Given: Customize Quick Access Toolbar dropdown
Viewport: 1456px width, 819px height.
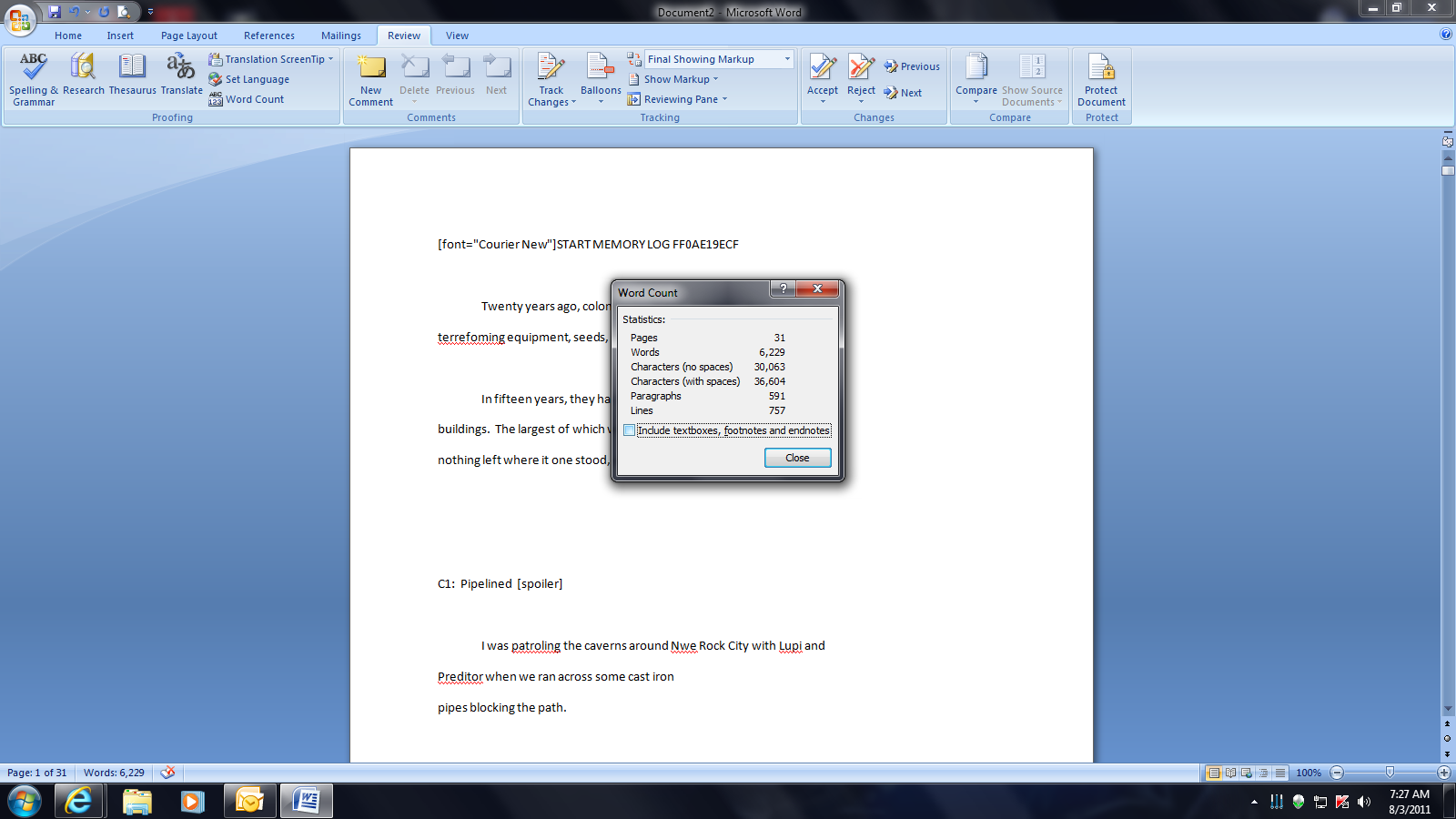Looking at the screenshot, I should tap(150, 12).
